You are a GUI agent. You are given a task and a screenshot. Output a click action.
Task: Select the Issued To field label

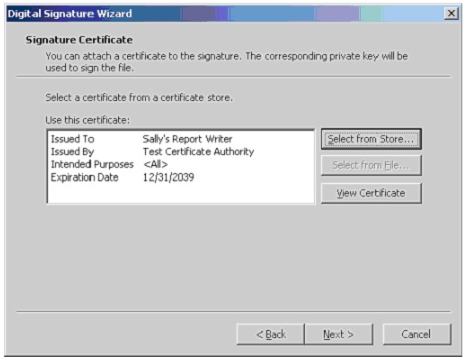pos(72,139)
